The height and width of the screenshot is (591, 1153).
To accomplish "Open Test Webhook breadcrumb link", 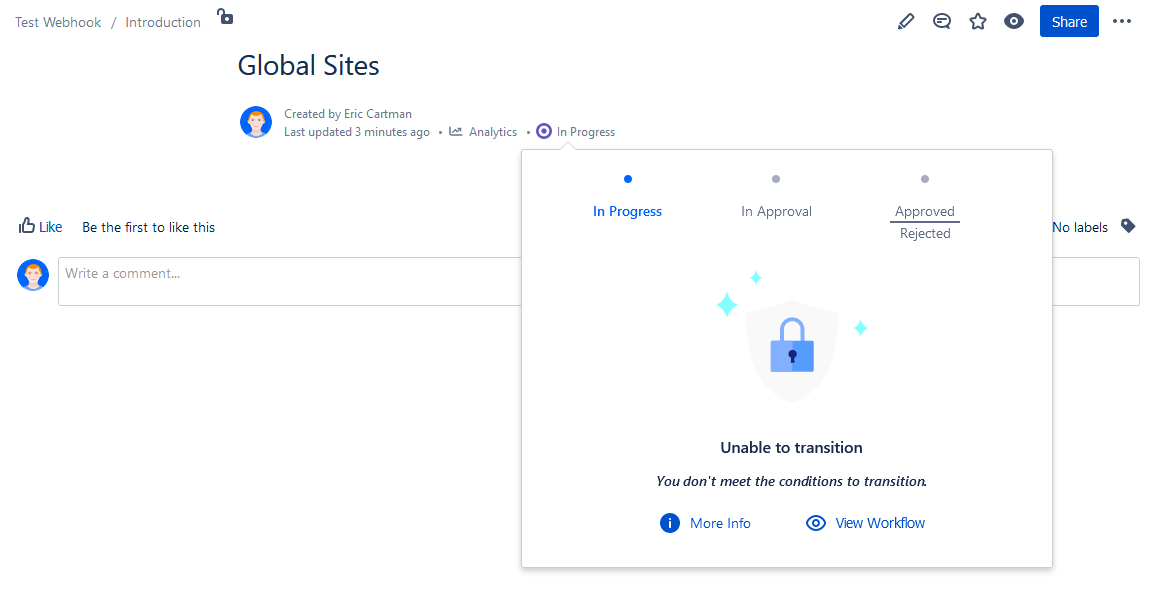I will click(x=58, y=22).
